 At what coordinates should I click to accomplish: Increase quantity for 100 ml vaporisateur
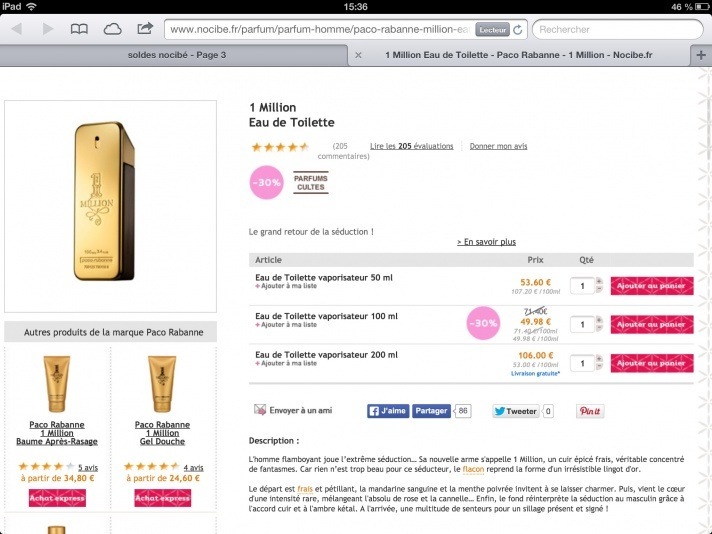tap(599, 320)
